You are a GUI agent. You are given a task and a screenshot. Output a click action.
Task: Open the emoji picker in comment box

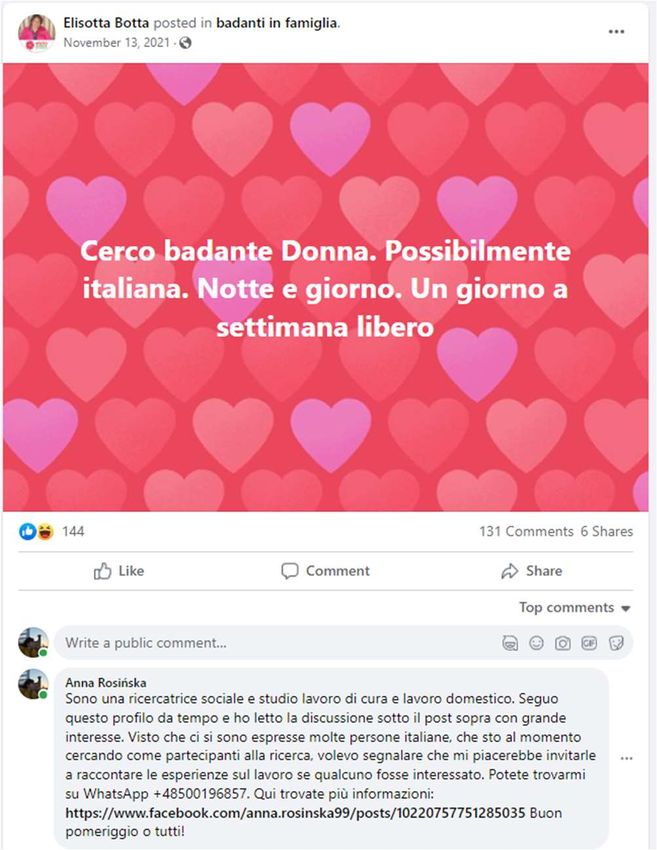(536, 643)
